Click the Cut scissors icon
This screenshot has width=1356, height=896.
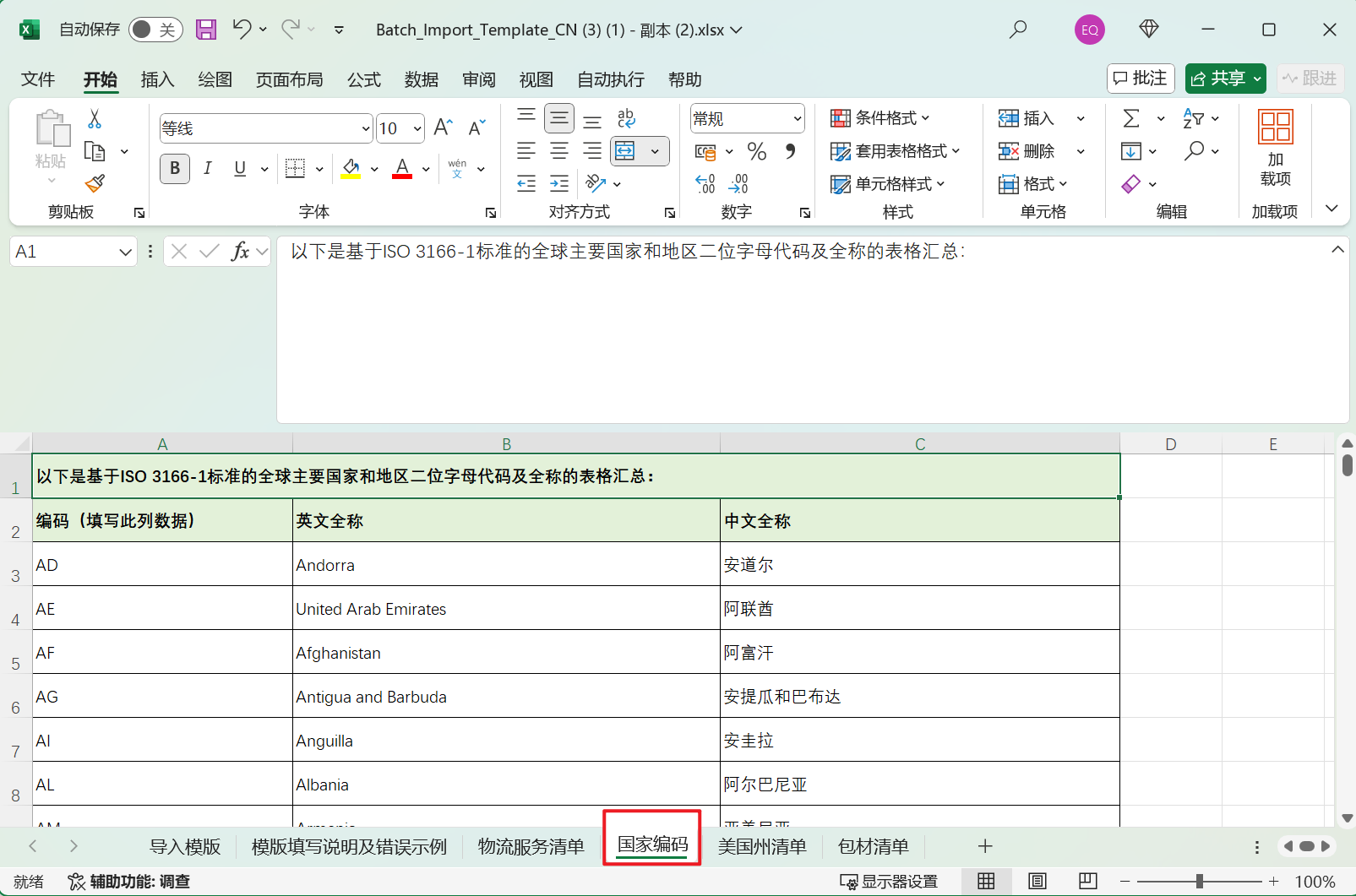(x=95, y=119)
